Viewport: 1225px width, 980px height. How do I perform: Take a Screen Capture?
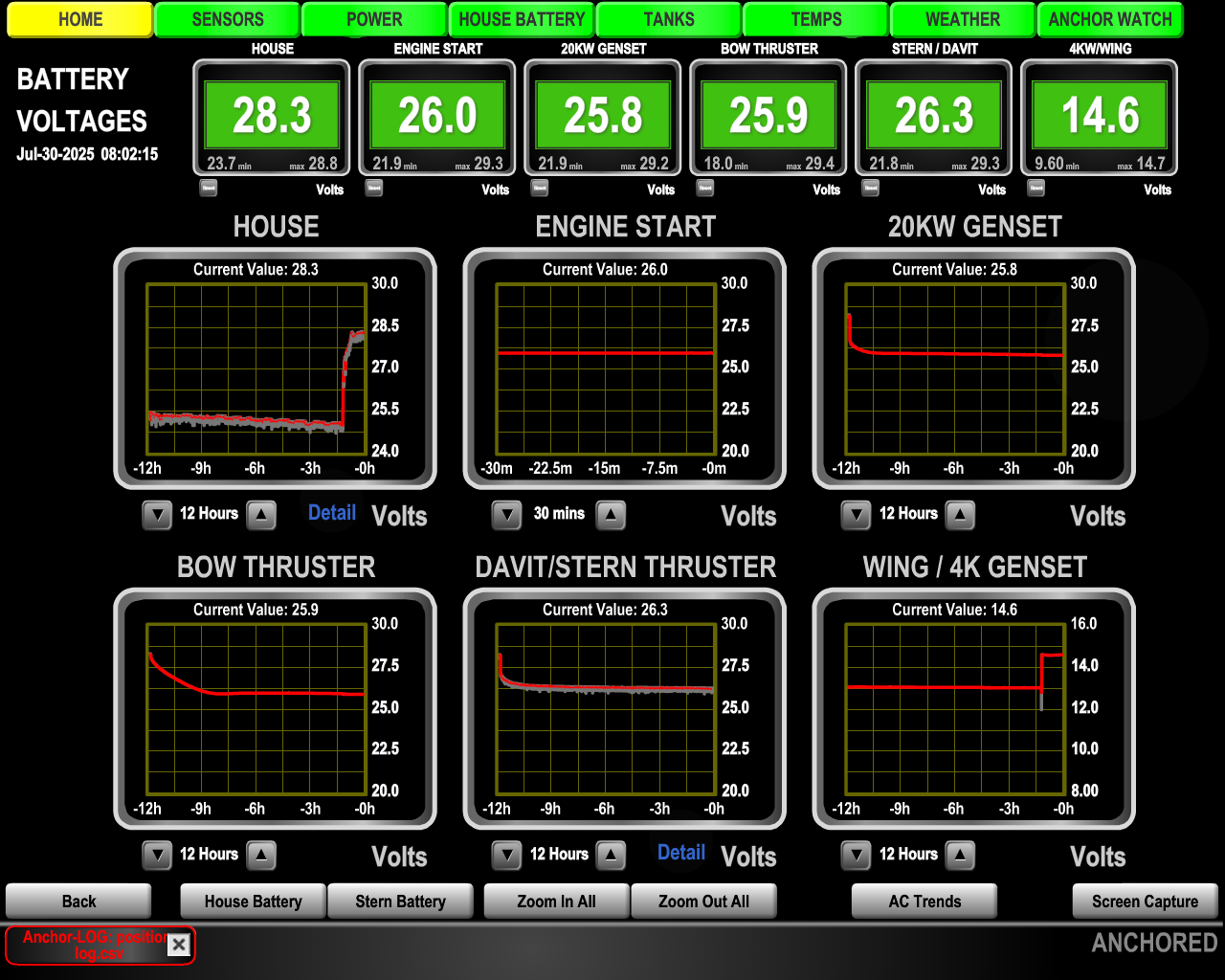click(x=1146, y=902)
